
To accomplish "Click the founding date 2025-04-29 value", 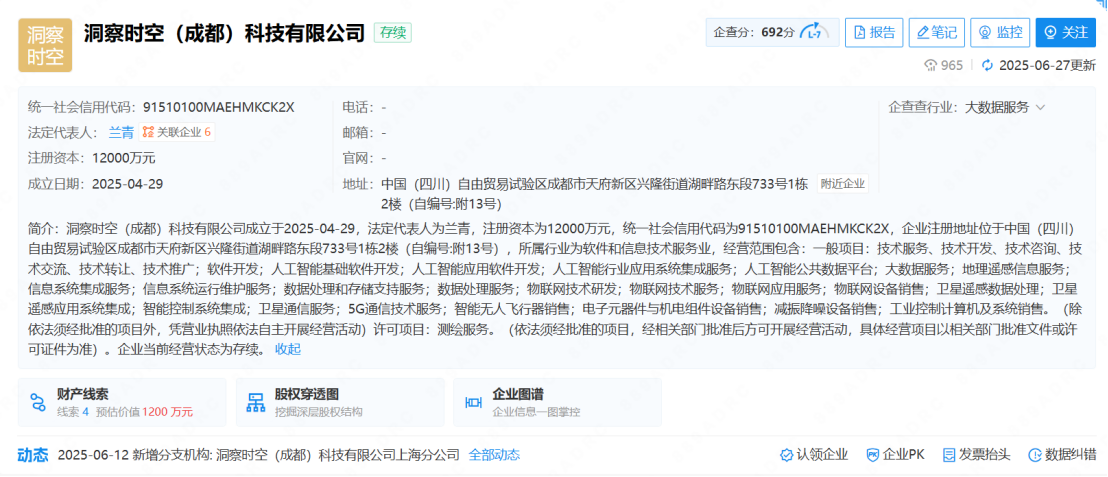I will coord(128,184).
